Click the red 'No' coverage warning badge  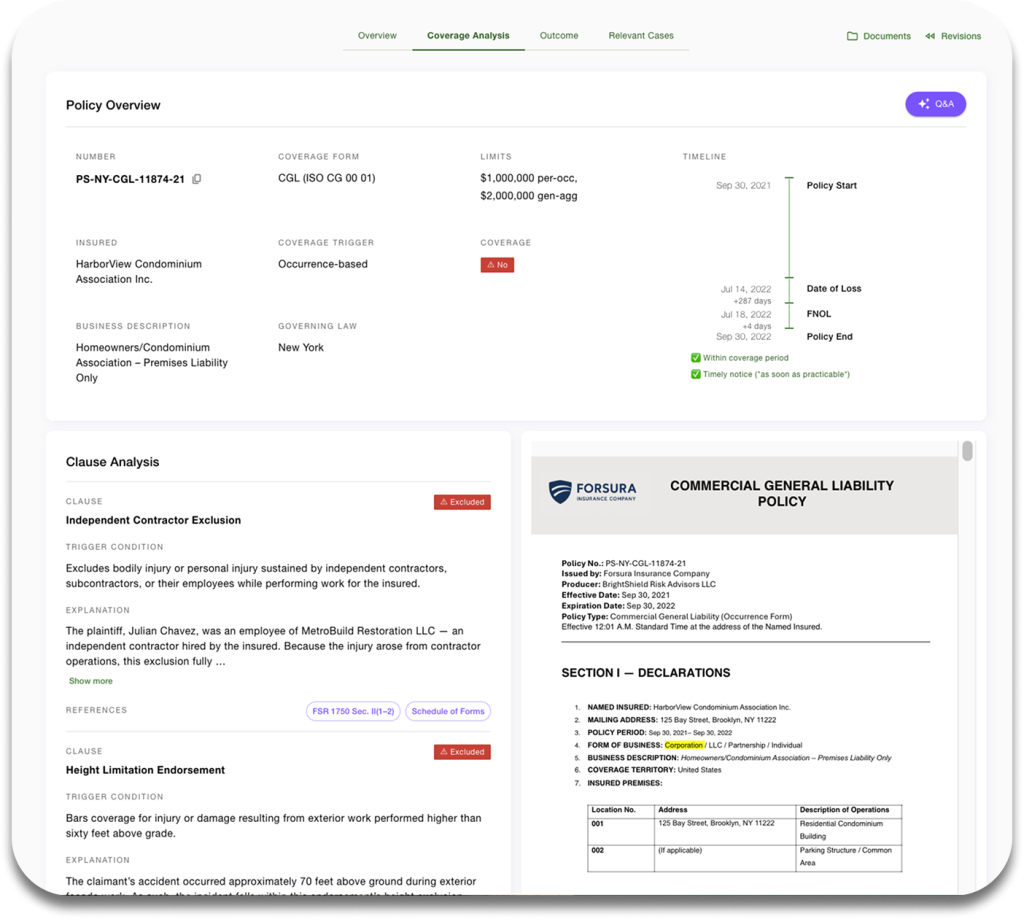[497, 265]
